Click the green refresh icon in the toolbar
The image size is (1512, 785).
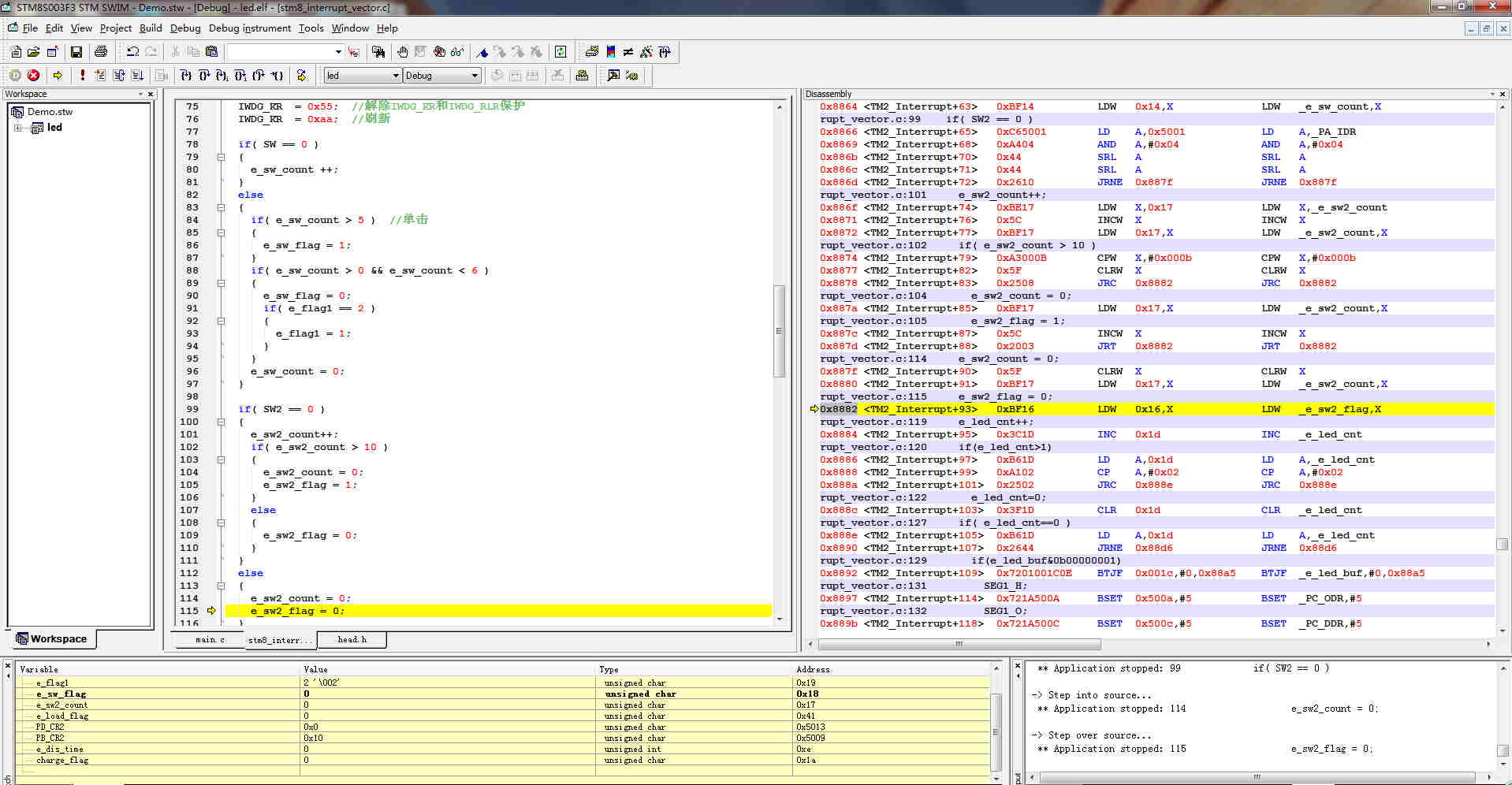(x=560, y=52)
